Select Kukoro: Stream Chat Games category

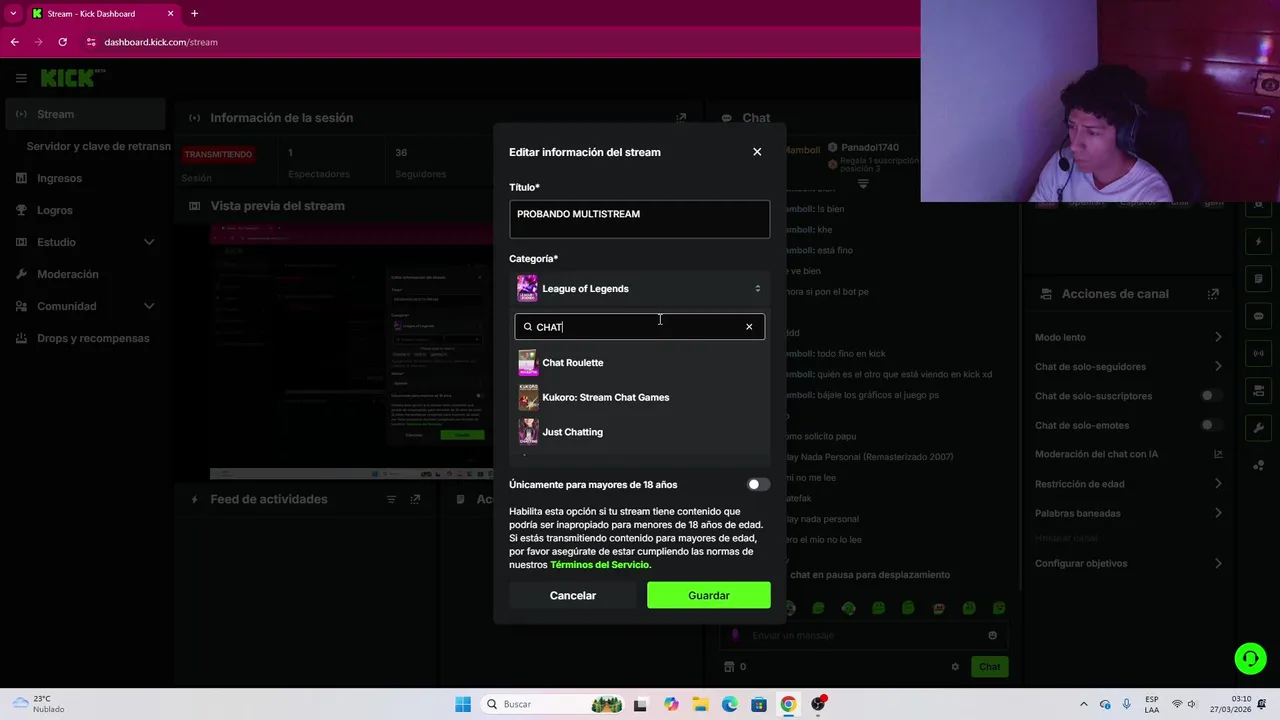pos(640,397)
